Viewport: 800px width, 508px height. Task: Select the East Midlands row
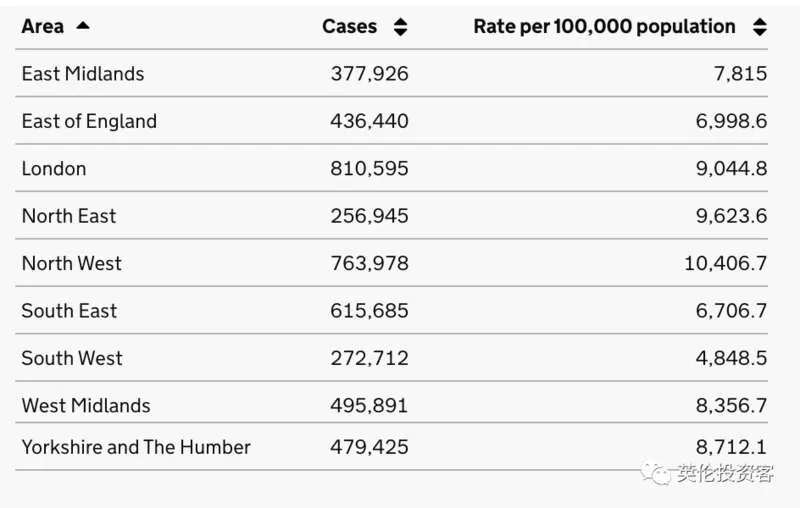pos(391,73)
